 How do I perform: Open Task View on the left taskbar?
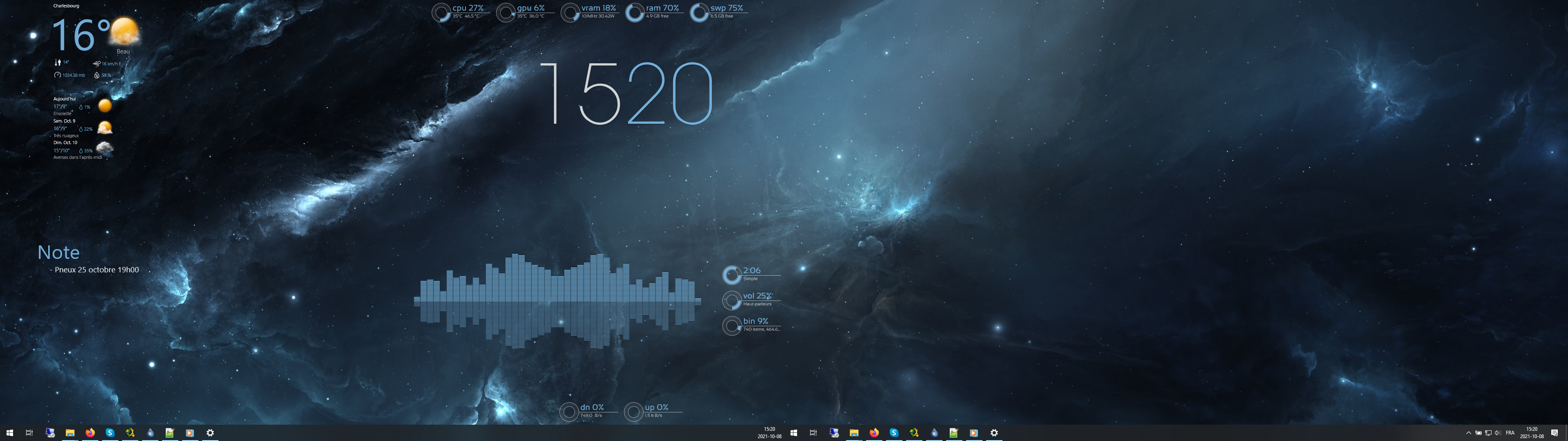29,432
